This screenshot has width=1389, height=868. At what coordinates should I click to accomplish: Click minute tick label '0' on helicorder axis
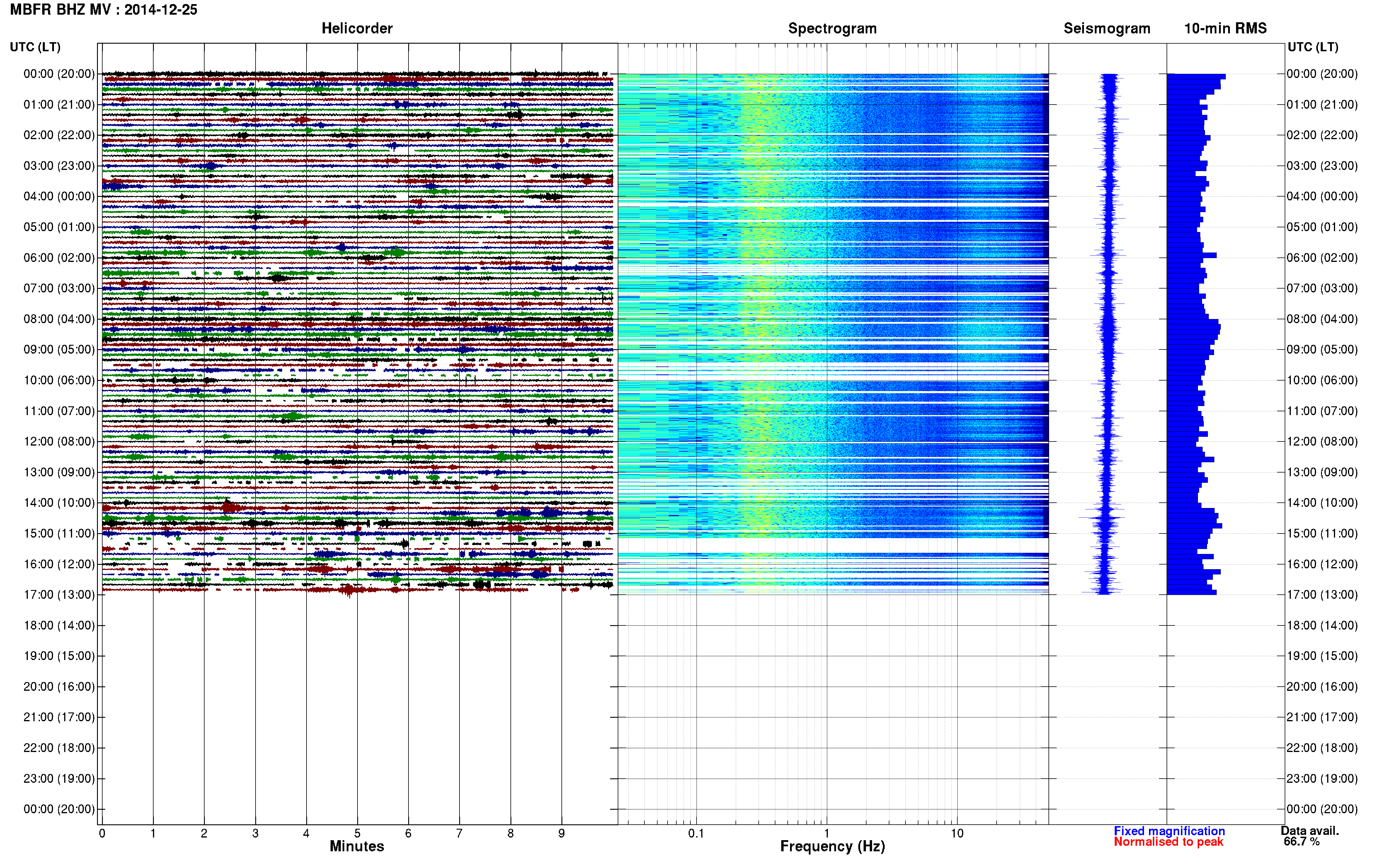pos(102,833)
